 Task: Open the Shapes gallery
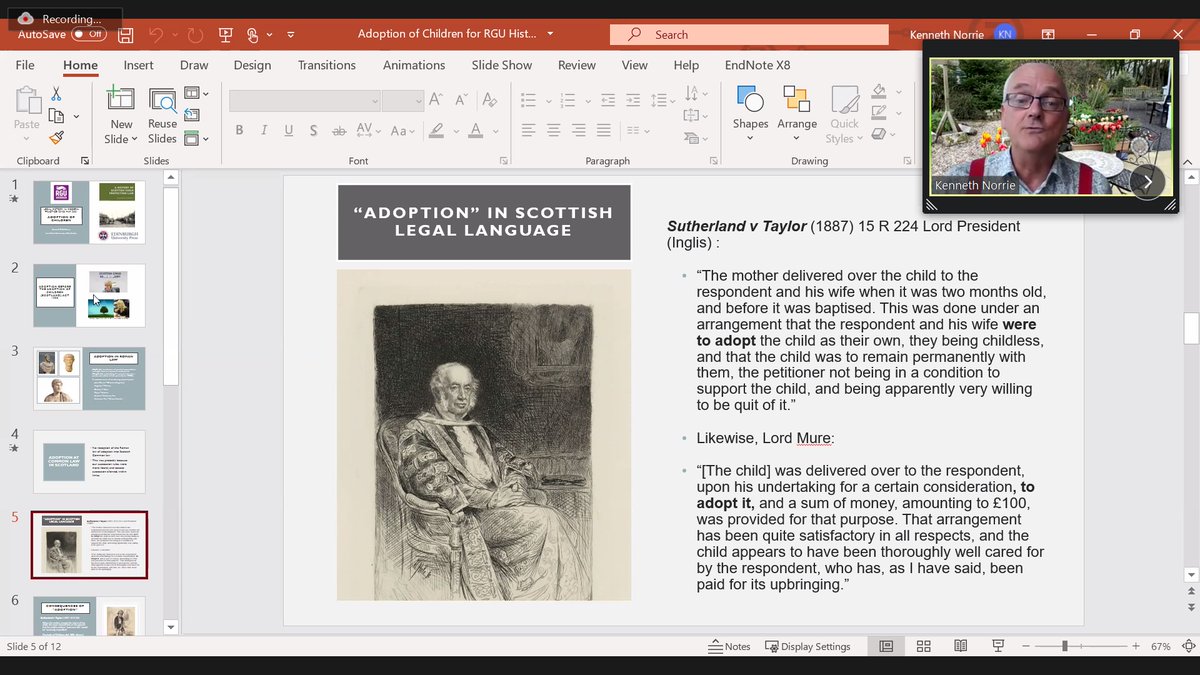750,112
